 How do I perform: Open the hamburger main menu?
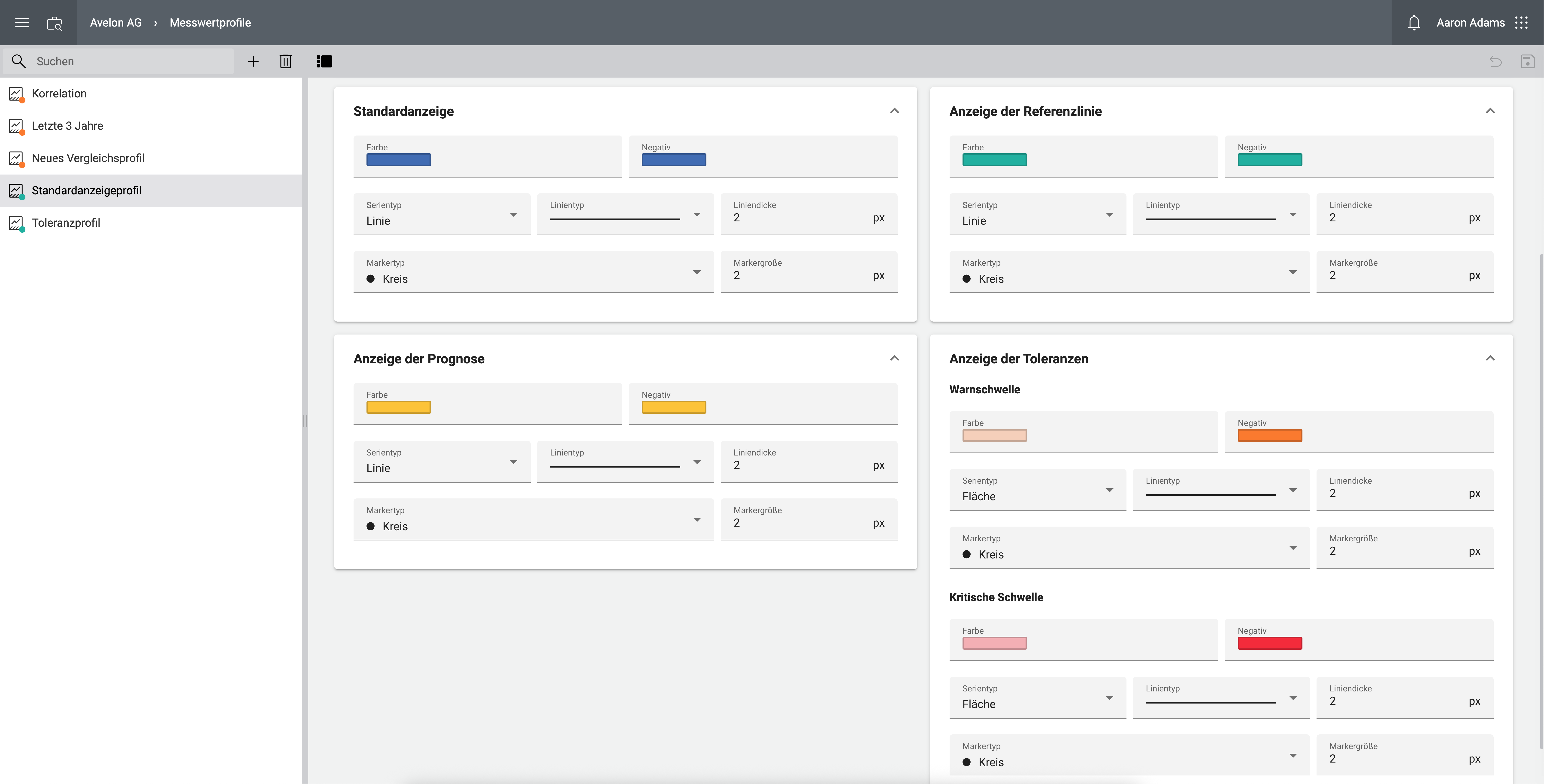pyautogui.click(x=22, y=23)
